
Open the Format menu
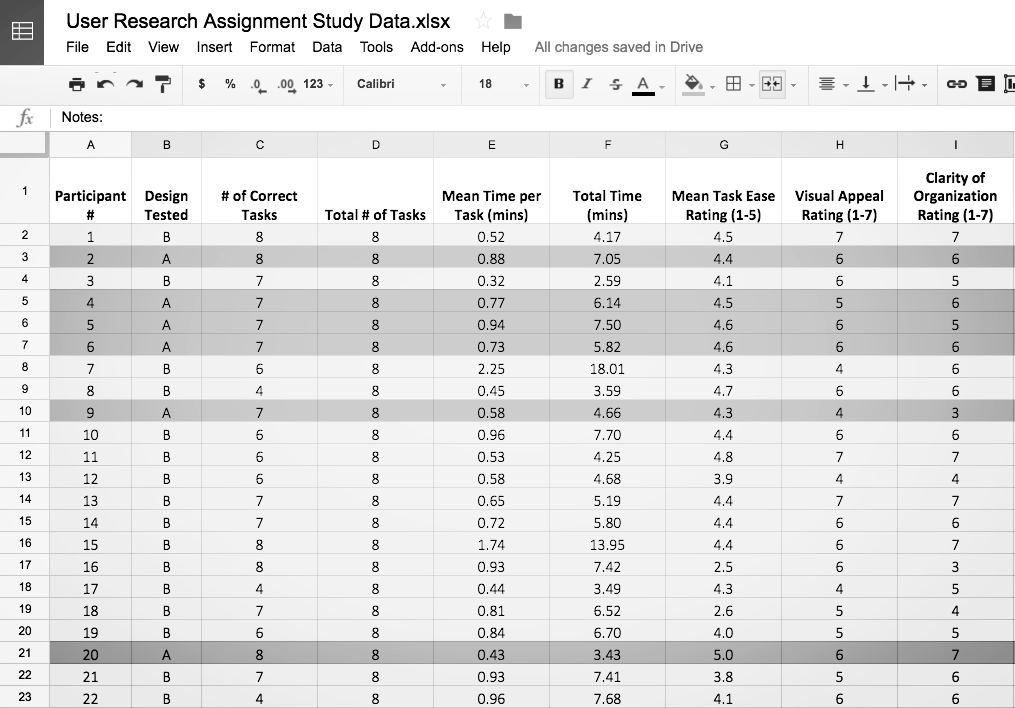272,47
